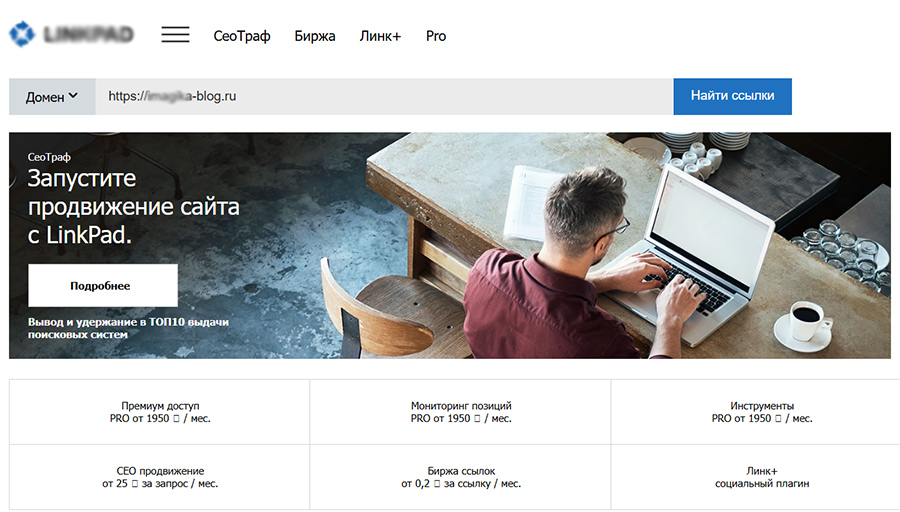This screenshot has width=900, height=512.
Task: Click the banner headline Запустите продвижение сайта
Action: click(133, 207)
